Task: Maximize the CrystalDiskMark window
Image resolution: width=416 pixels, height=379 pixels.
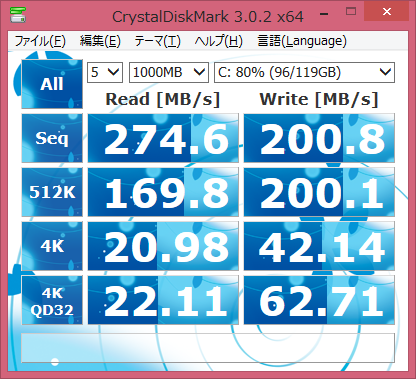Action: pos(351,12)
